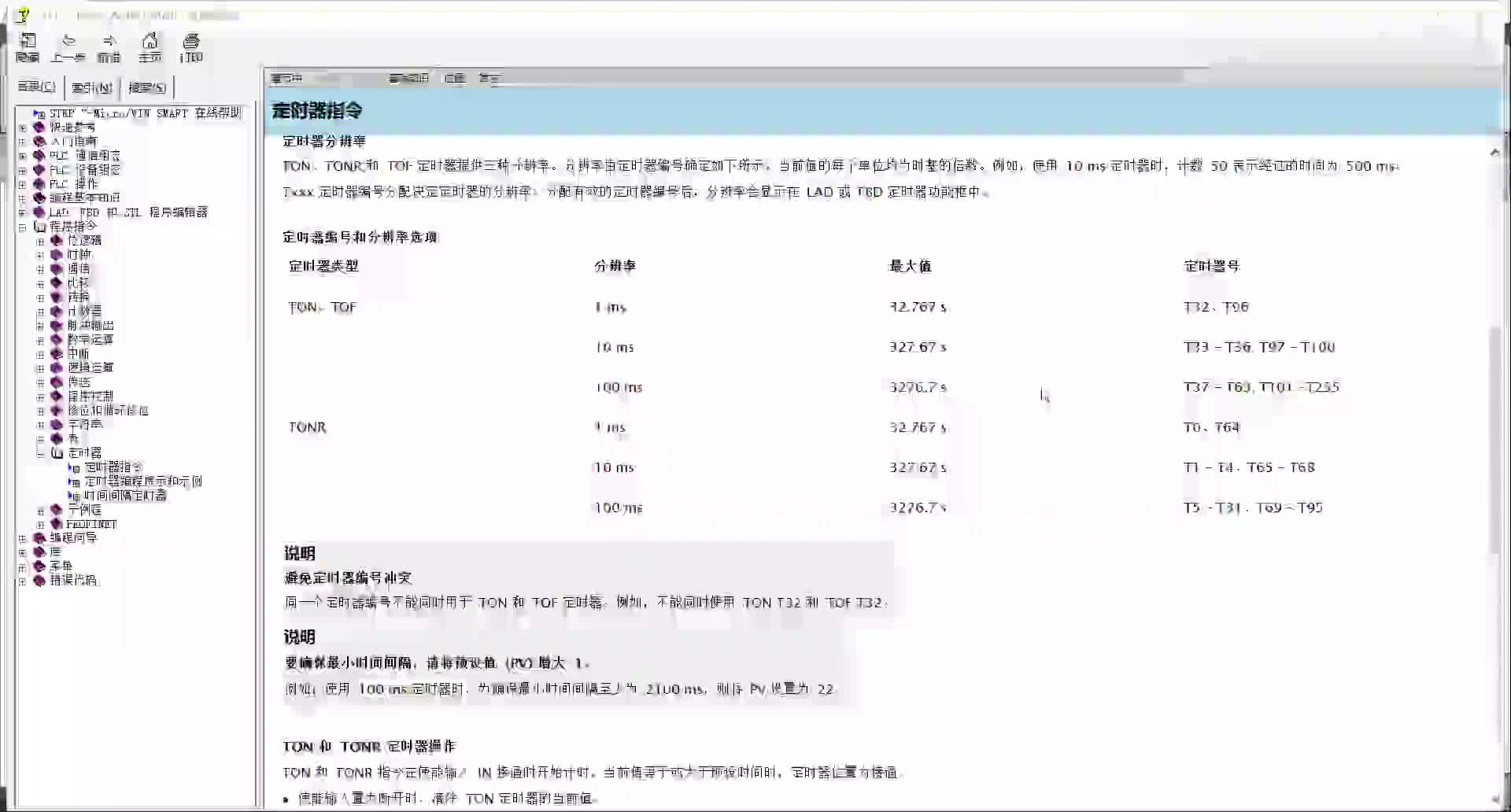Image resolution: width=1511 pixels, height=812 pixels.
Task: Select the 表 tree entry
Action: (73, 439)
